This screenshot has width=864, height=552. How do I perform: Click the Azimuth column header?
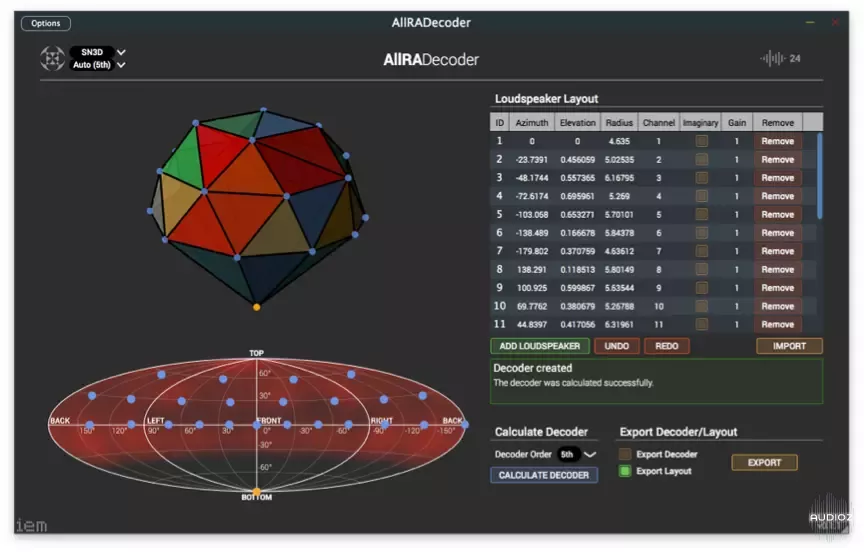click(532, 122)
